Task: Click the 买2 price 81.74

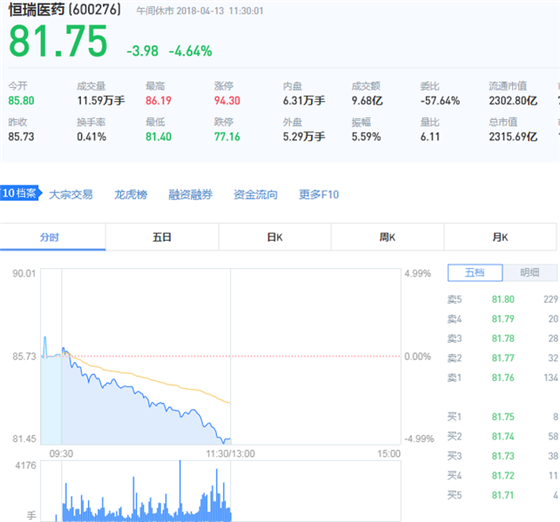Action: click(x=503, y=436)
